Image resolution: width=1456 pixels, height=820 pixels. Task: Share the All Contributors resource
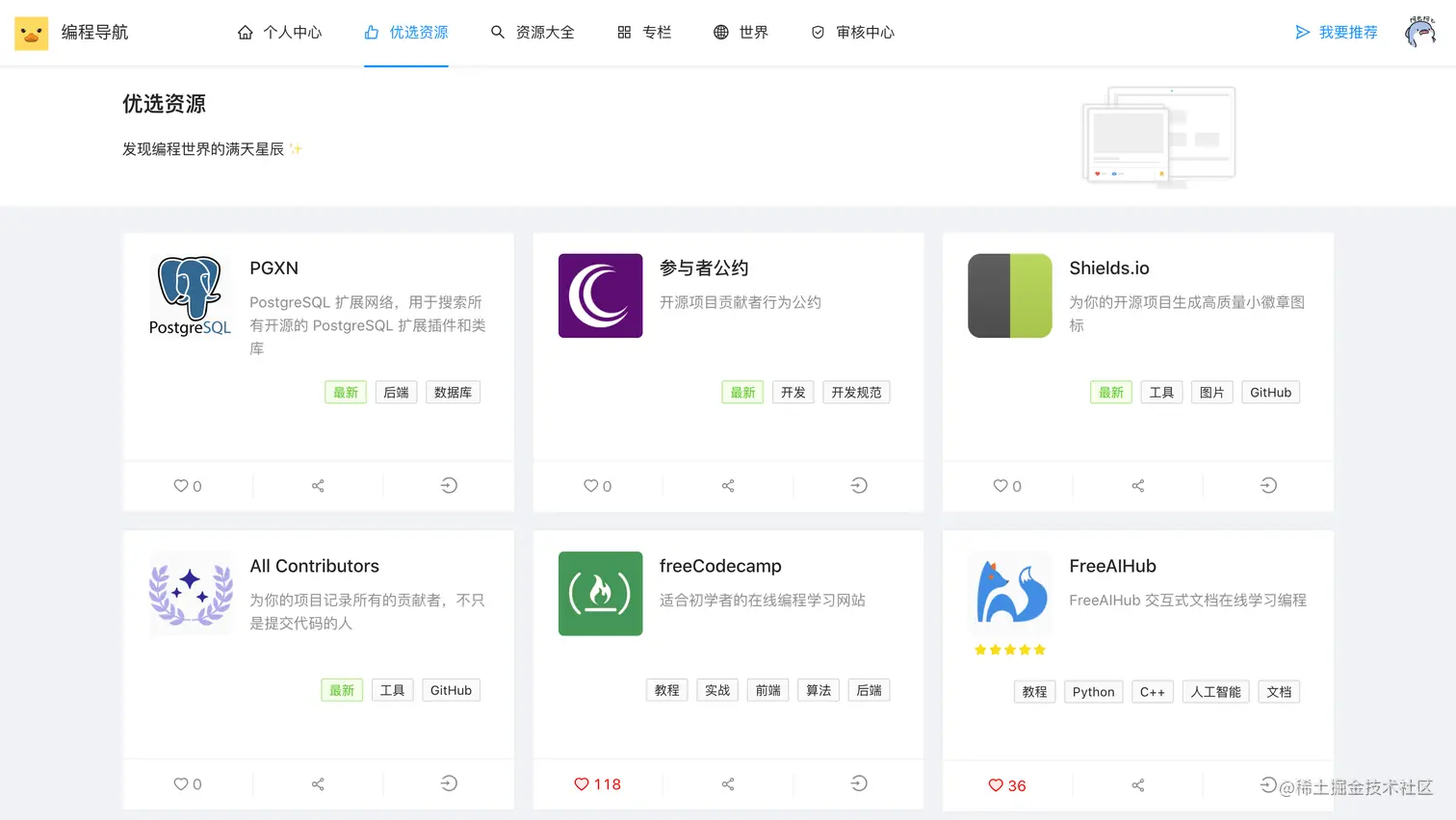(318, 784)
